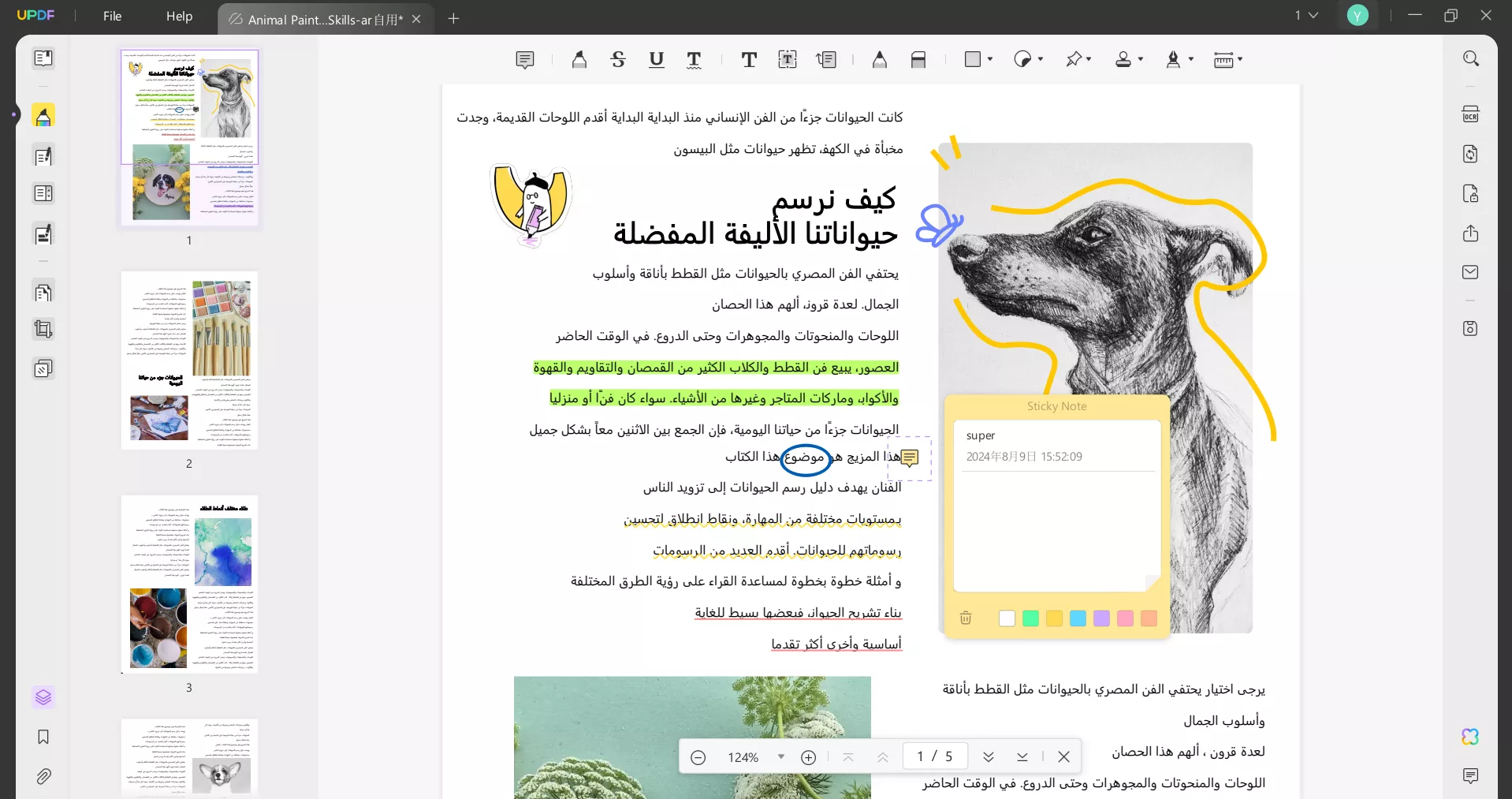Click the Share icon in the right sidebar
This screenshot has height=799, width=1512.
1470,234
